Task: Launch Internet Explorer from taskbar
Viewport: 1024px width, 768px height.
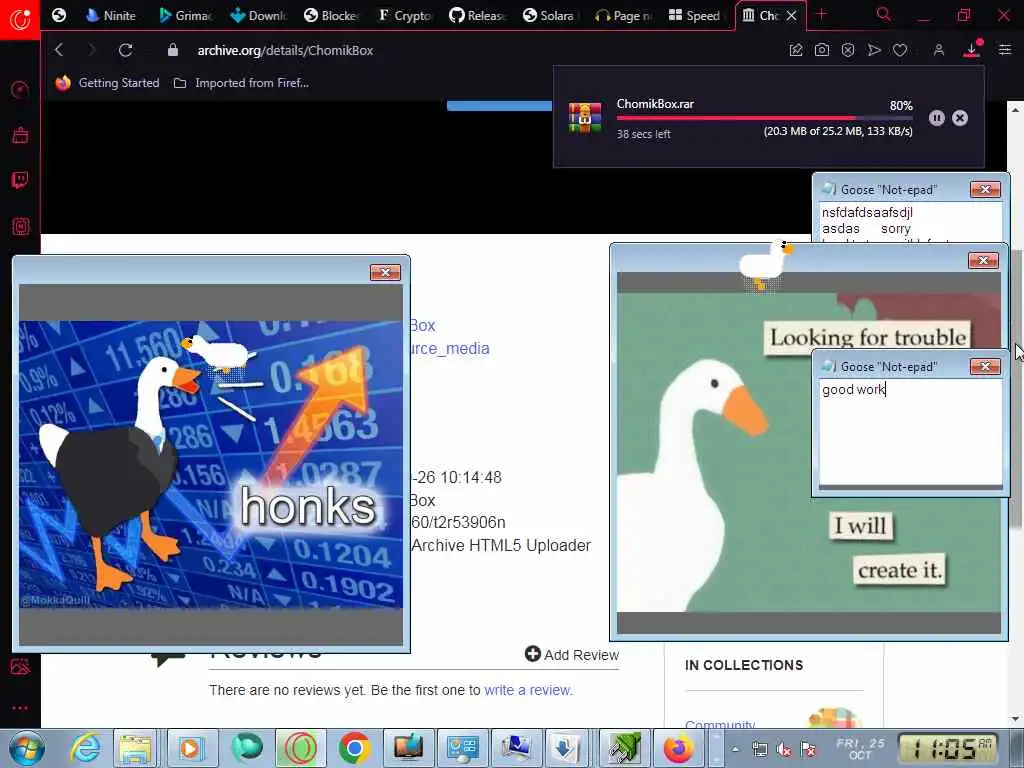Action: 86,748
